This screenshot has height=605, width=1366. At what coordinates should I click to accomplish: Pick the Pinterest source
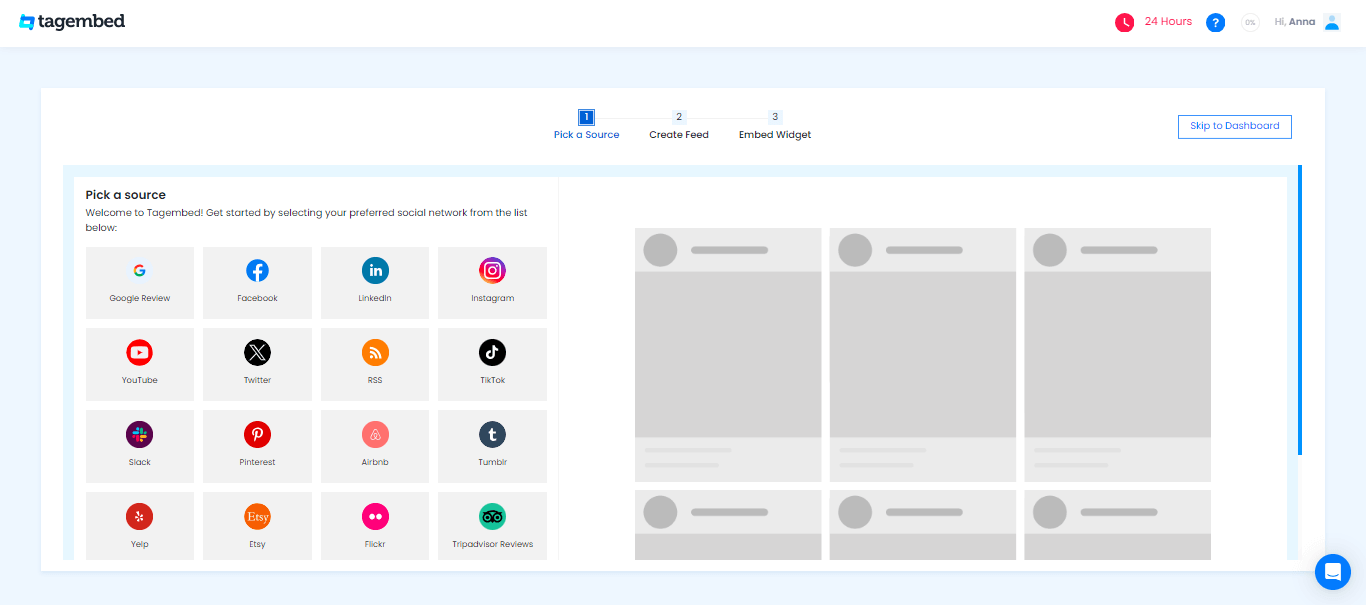(x=257, y=446)
